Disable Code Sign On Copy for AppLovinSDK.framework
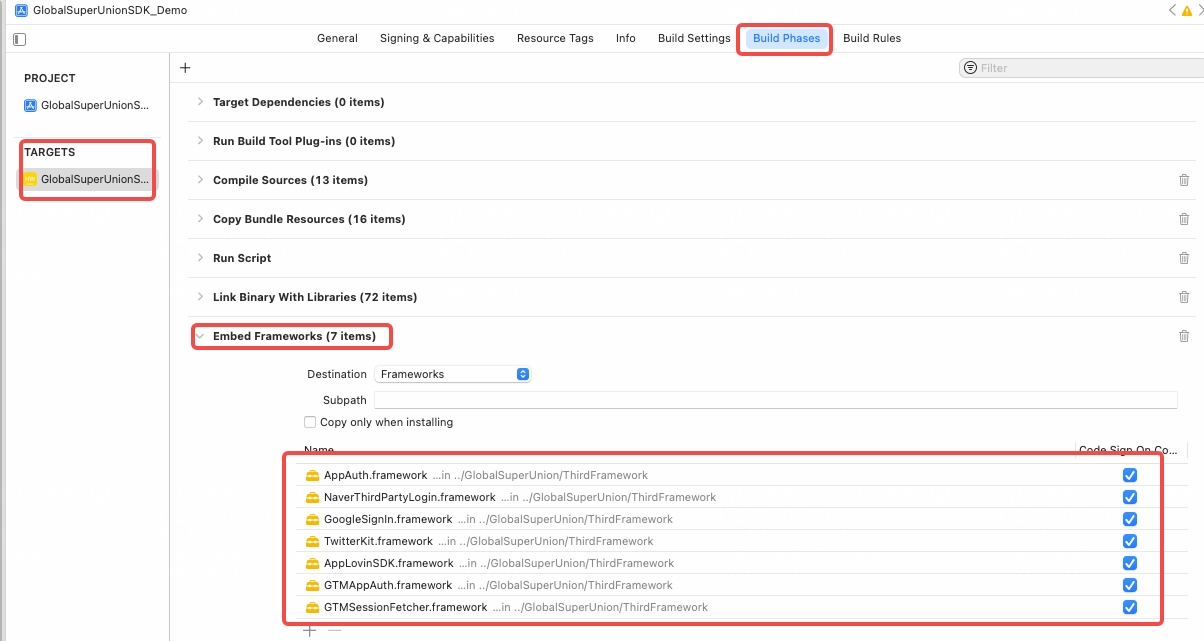Image resolution: width=1204 pixels, height=641 pixels. point(1130,563)
